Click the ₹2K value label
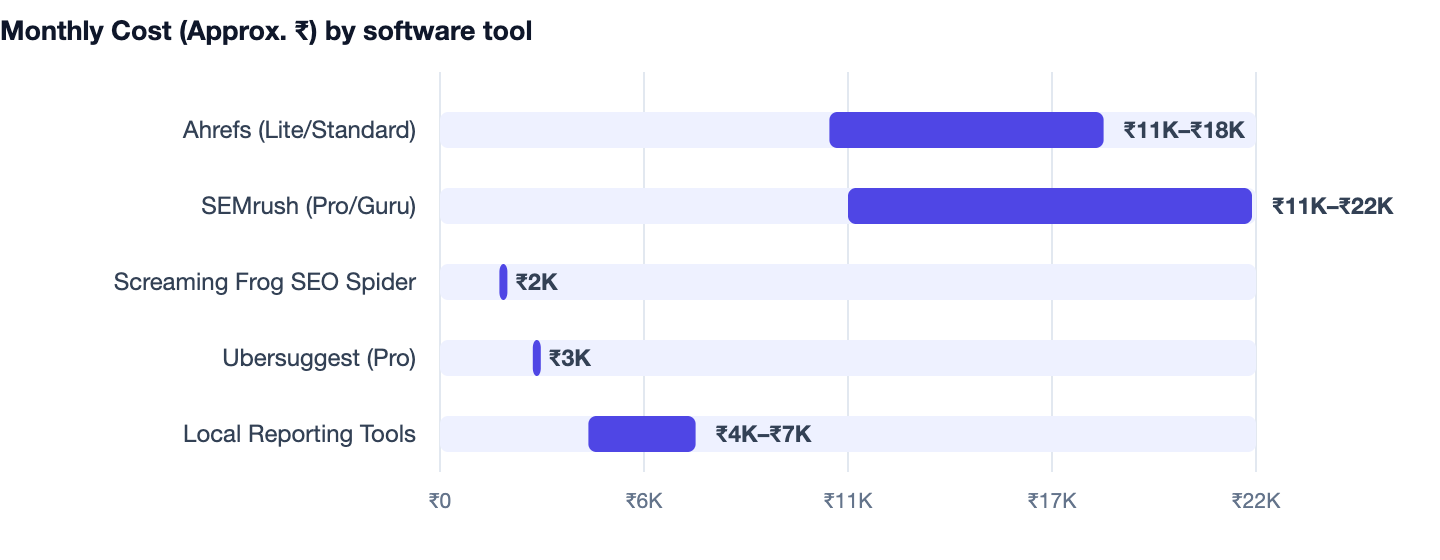The height and width of the screenshot is (560, 1440). 536,282
